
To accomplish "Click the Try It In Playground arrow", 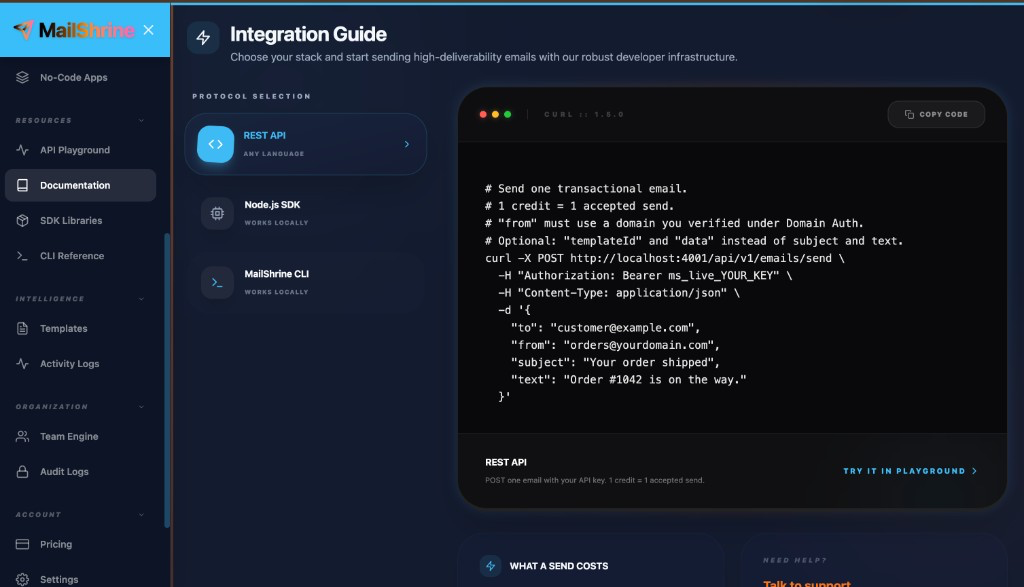I will click(x=974, y=471).
